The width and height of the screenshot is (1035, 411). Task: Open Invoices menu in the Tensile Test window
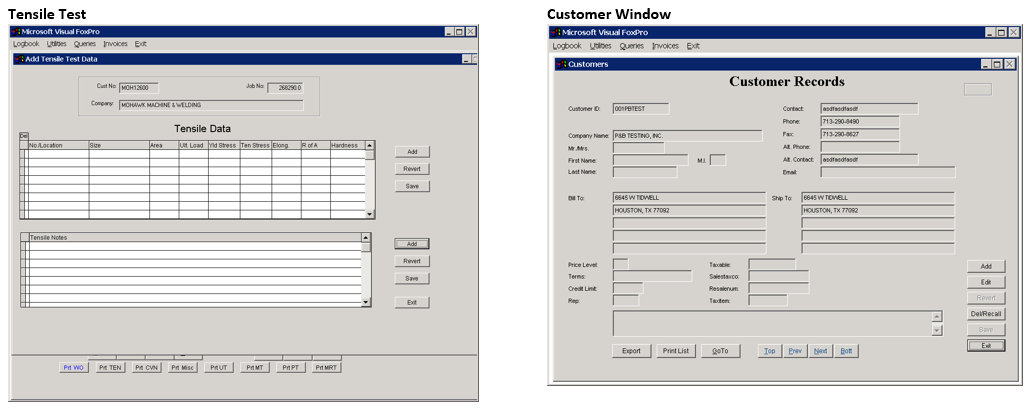[x=116, y=44]
